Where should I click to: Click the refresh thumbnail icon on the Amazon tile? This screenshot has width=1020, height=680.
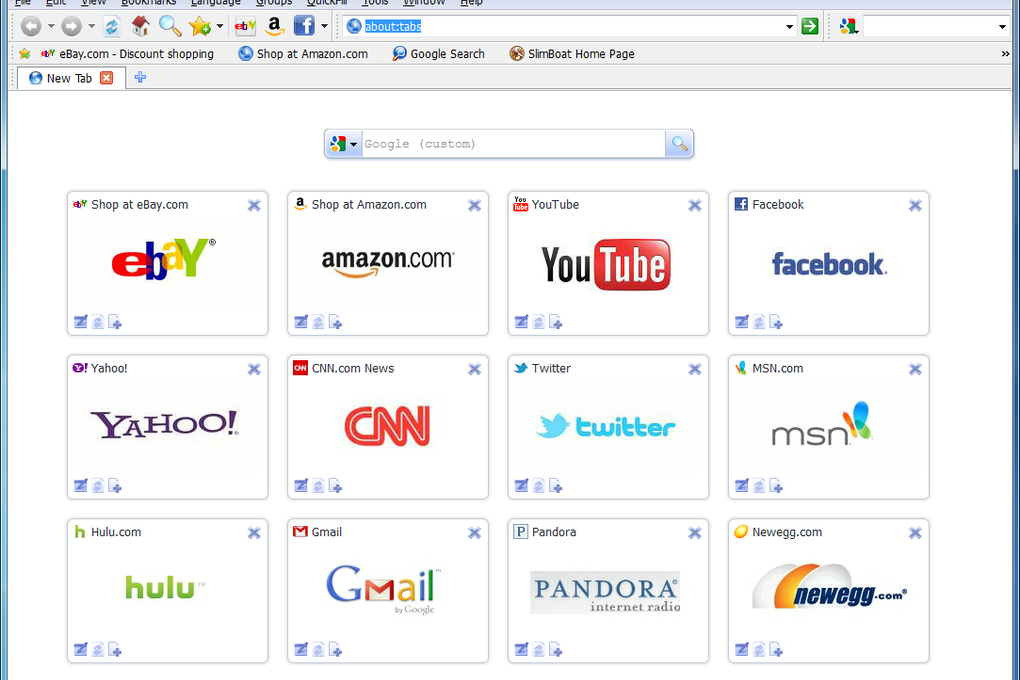pos(318,322)
